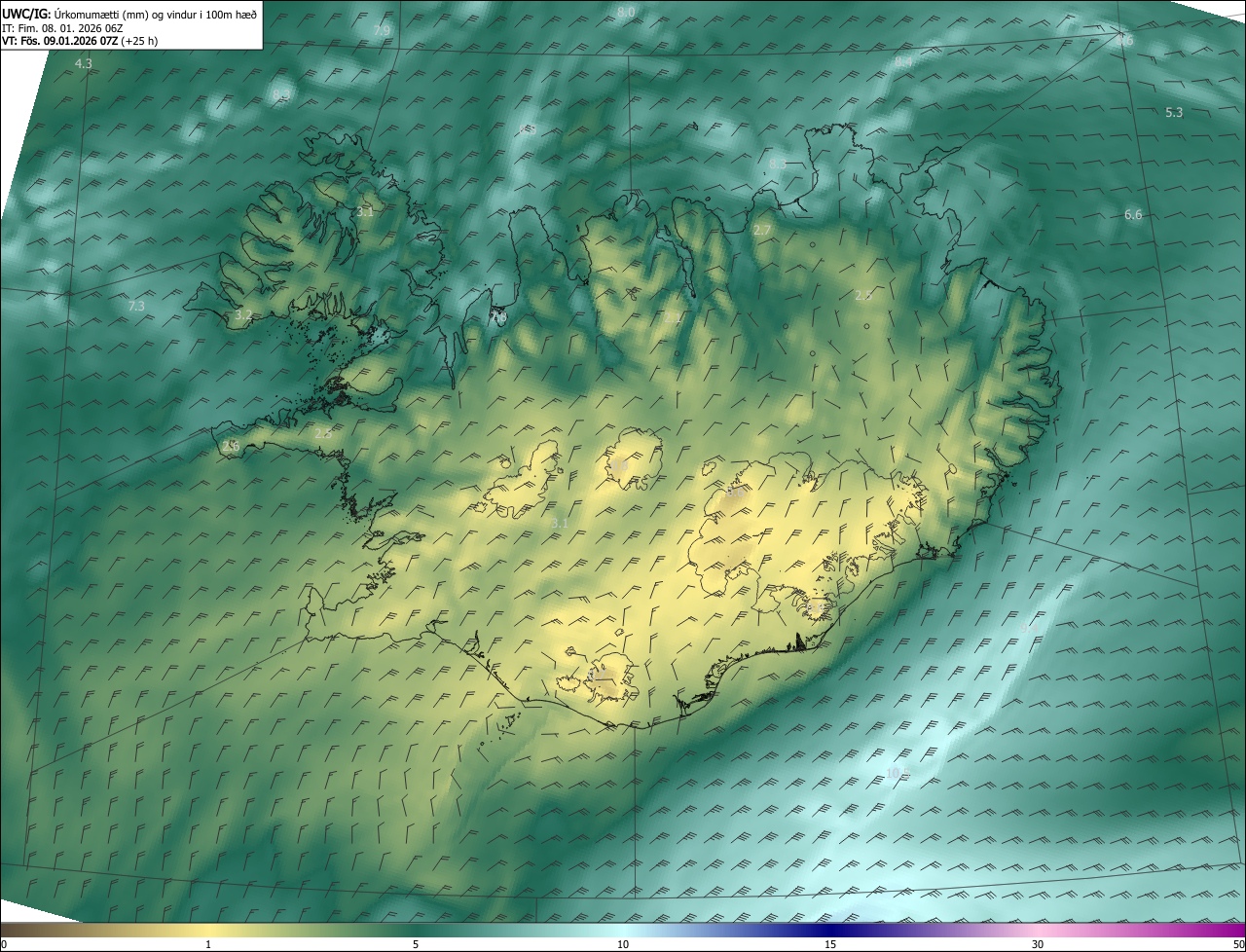The image size is (1246, 952).
Task: Click the 7.3 value label on the map
Action: (136, 306)
